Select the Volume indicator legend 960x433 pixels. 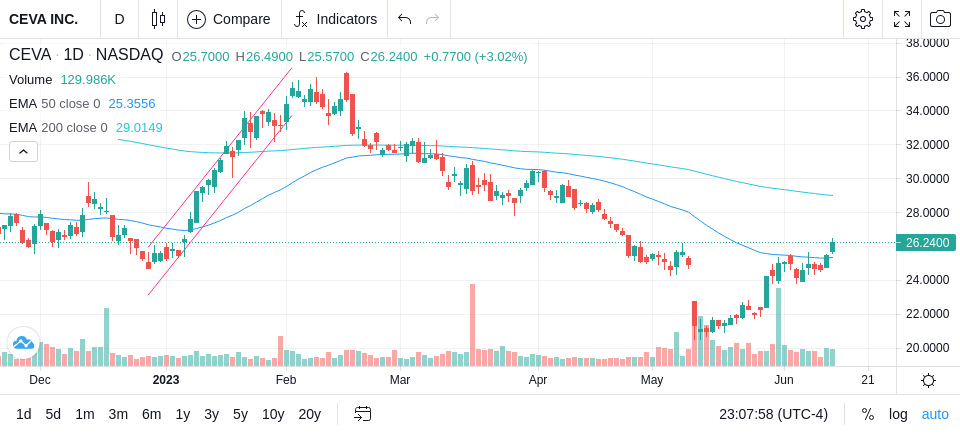click(x=31, y=80)
